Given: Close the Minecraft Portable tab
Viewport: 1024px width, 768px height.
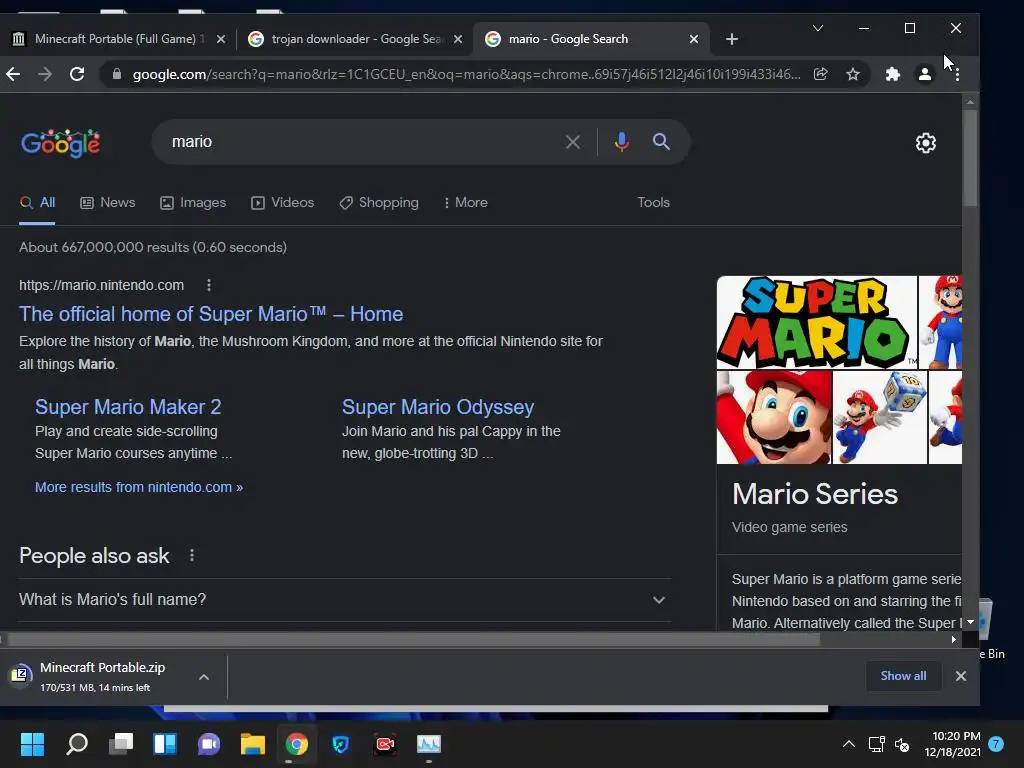Looking at the screenshot, I should 221,39.
